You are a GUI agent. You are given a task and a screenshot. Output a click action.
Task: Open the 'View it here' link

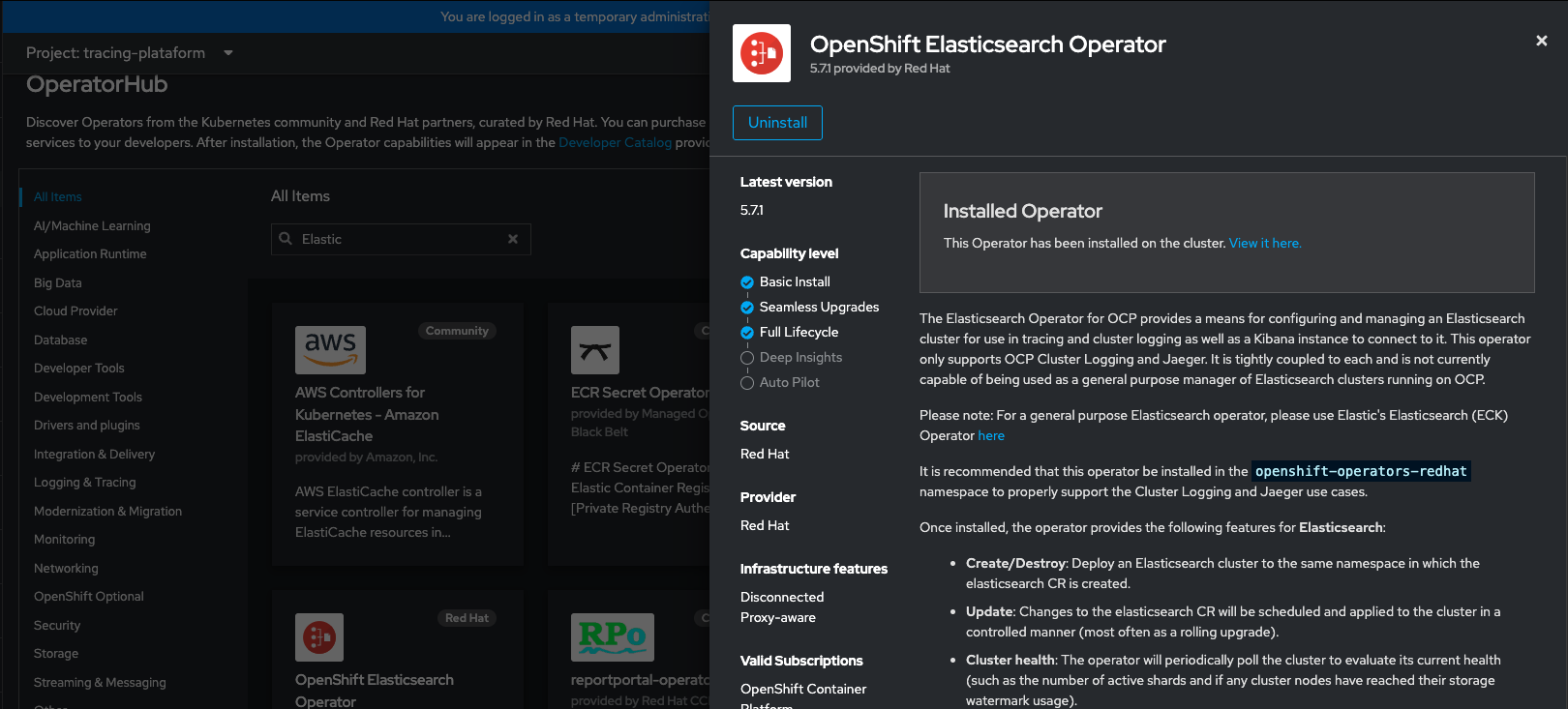click(1265, 243)
